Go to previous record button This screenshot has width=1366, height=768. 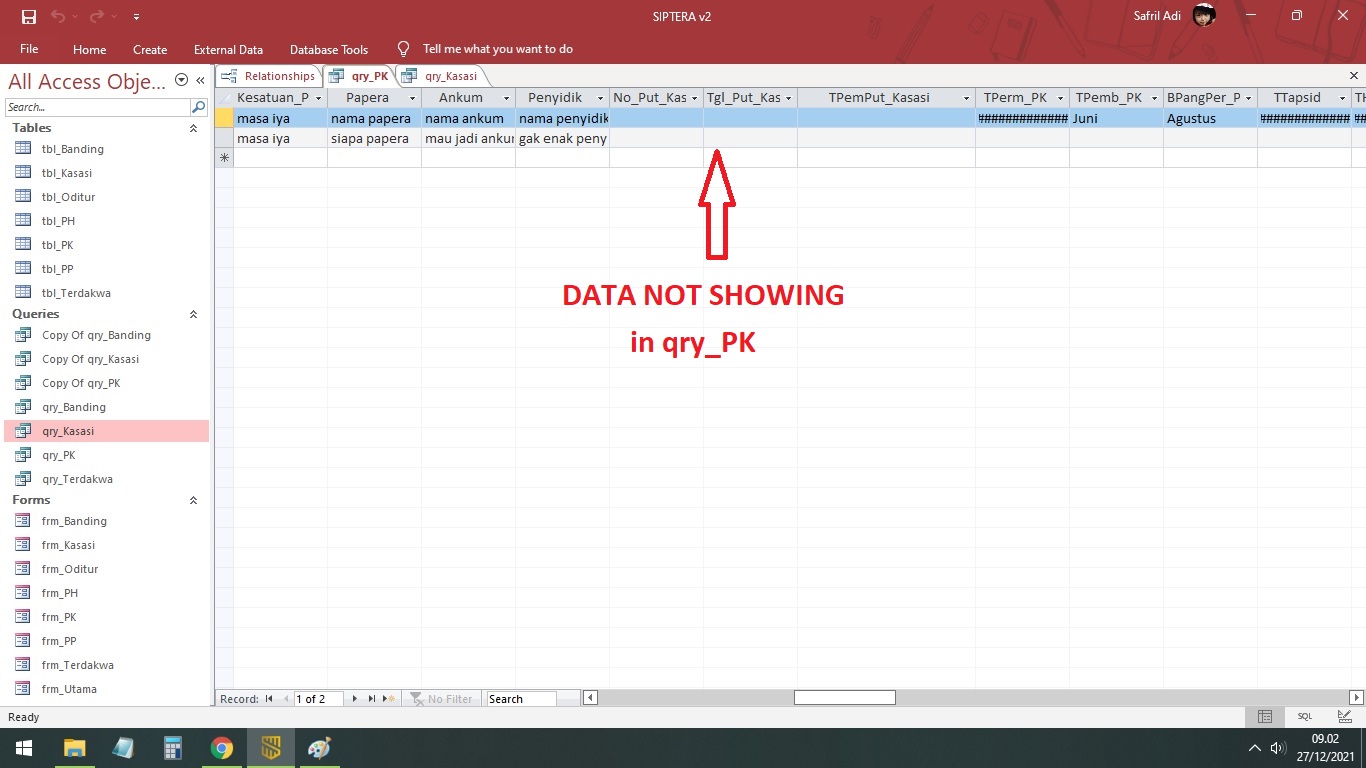click(286, 699)
